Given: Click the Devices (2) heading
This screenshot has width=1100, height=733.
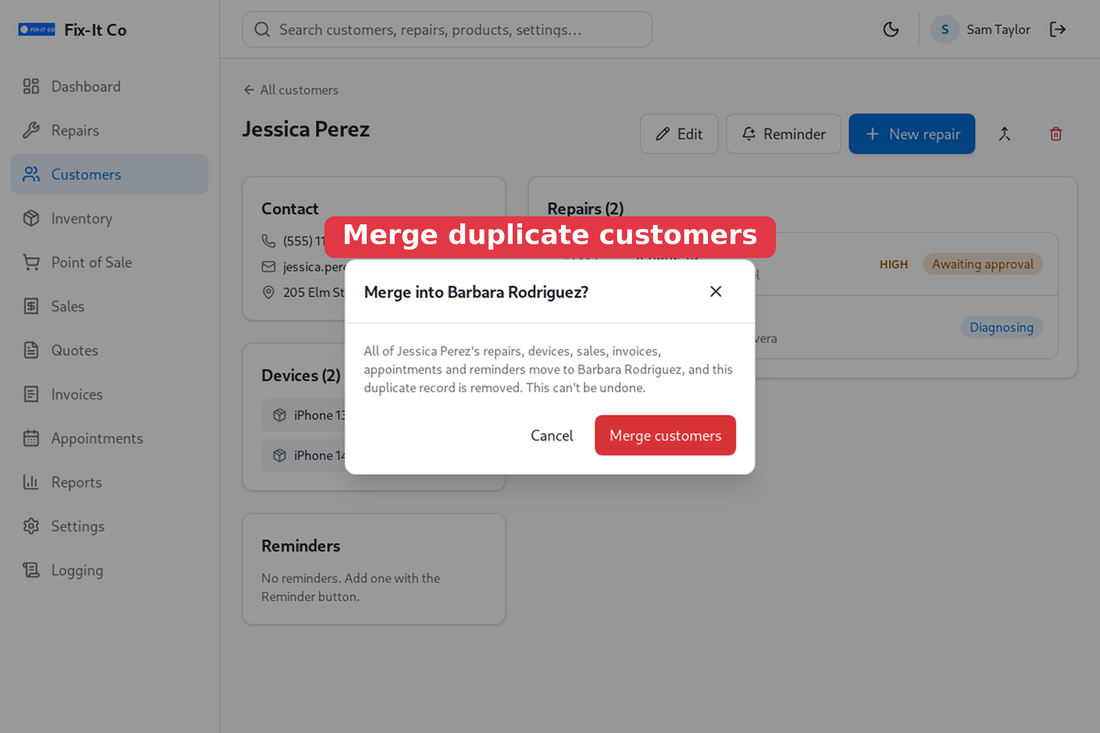Looking at the screenshot, I should coord(301,375).
